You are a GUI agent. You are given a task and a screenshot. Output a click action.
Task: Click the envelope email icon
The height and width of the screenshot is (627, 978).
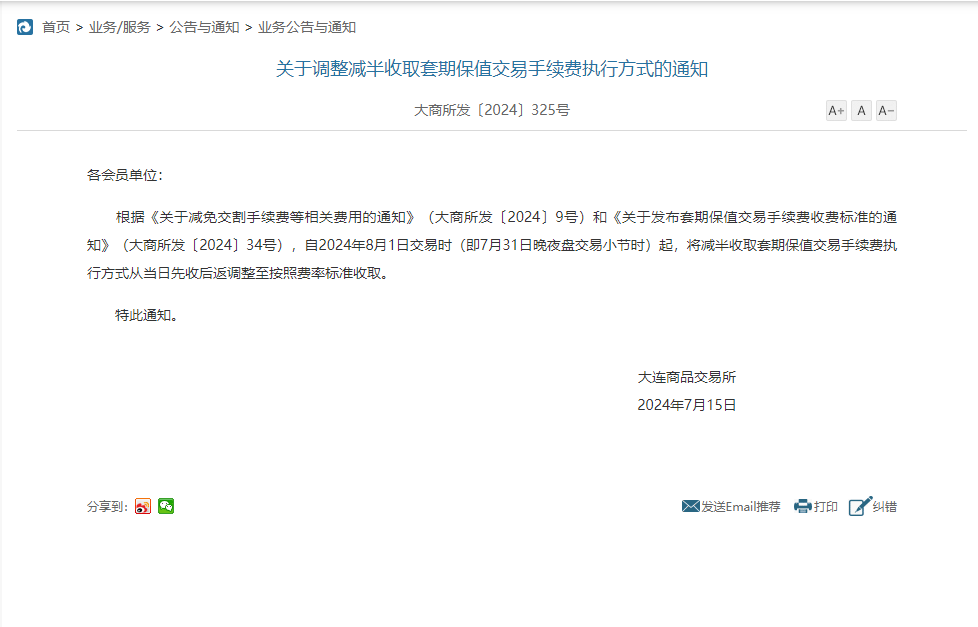click(x=690, y=506)
